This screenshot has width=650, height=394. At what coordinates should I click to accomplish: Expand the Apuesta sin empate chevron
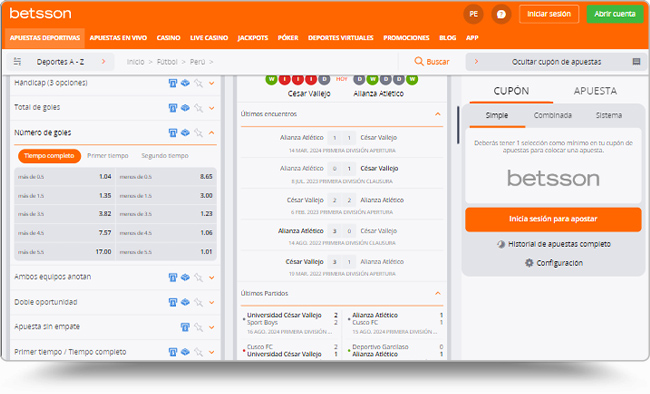[211, 327]
